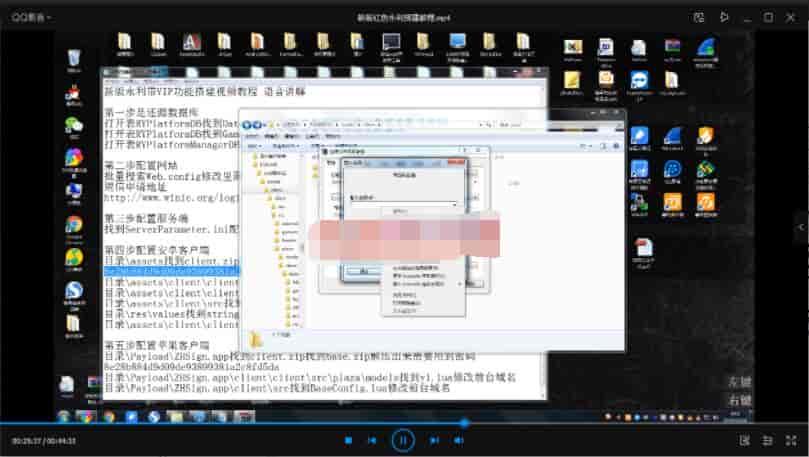Minimize the QQ影音 player window
Viewport: 809px width, 457px height.
(x=745, y=17)
